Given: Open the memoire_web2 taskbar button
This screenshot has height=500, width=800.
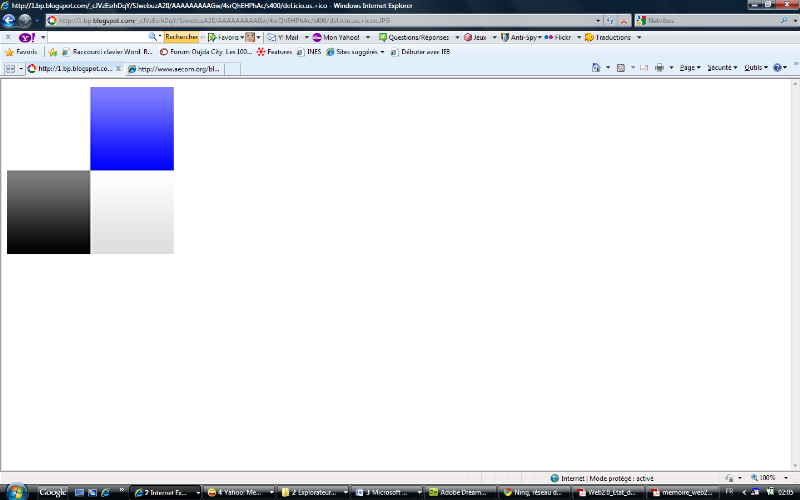Looking at the screenshot, I should click(683, 492).
